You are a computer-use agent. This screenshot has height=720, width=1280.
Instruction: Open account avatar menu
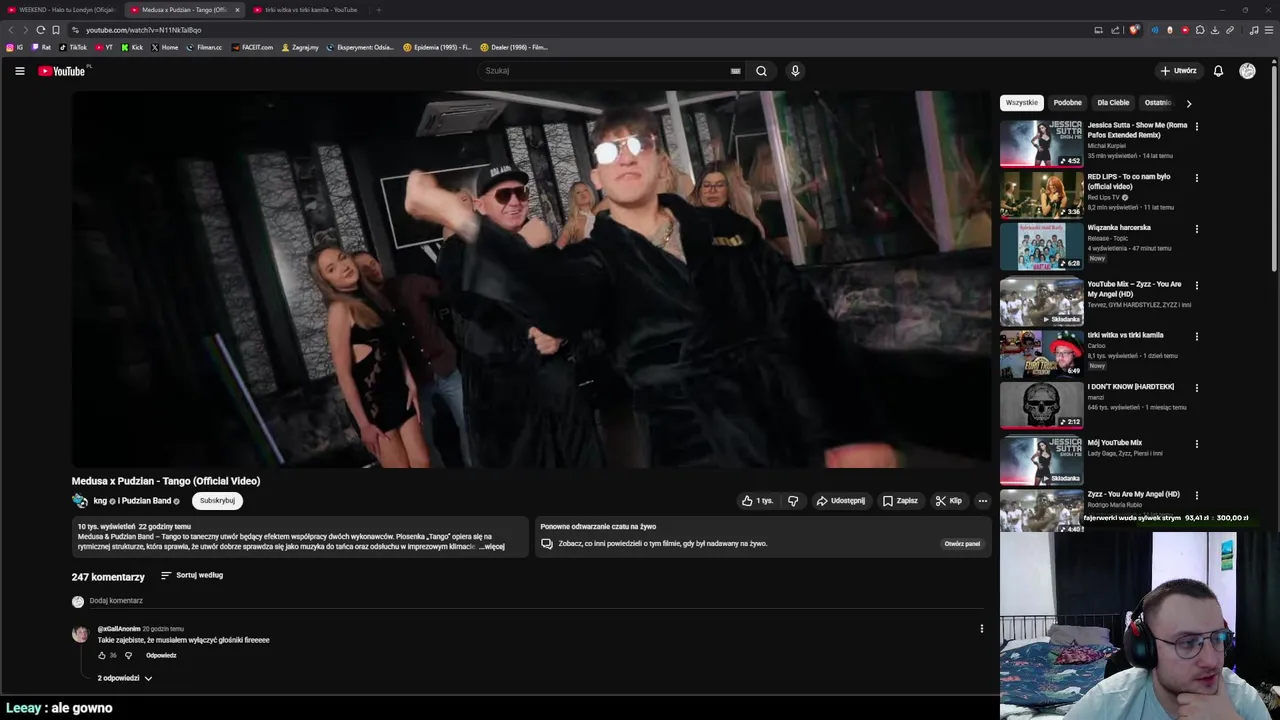pyautogui.click(x=1247, y=71)
